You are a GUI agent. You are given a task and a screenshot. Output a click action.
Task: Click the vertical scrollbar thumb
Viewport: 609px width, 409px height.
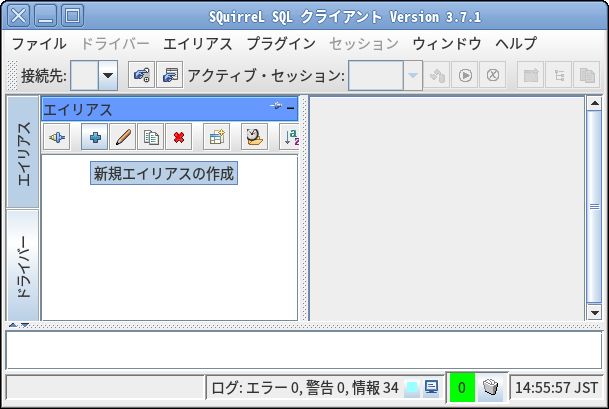(595, 207)
